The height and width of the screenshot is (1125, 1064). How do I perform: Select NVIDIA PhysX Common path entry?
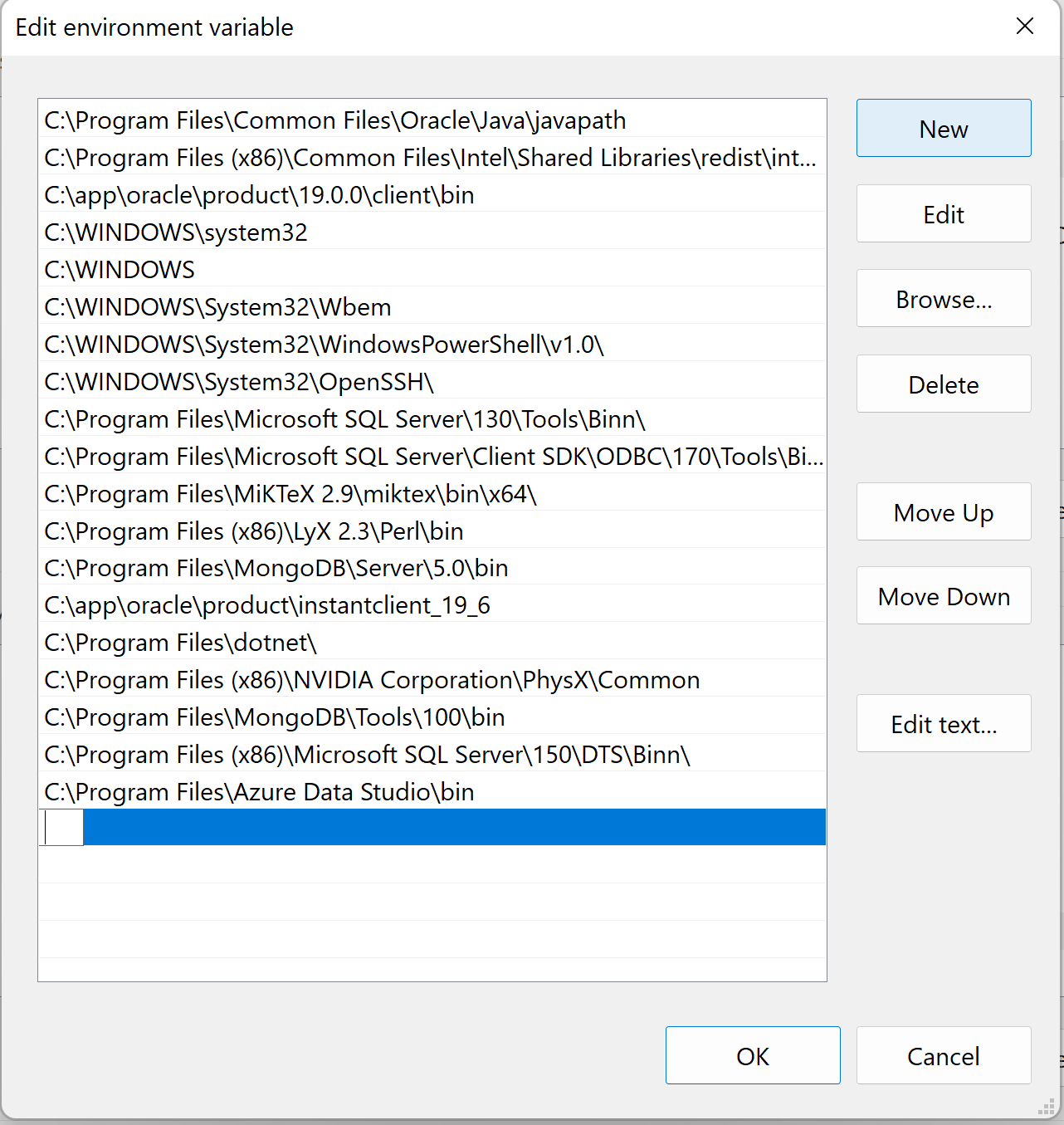click(x=432, y=680)
